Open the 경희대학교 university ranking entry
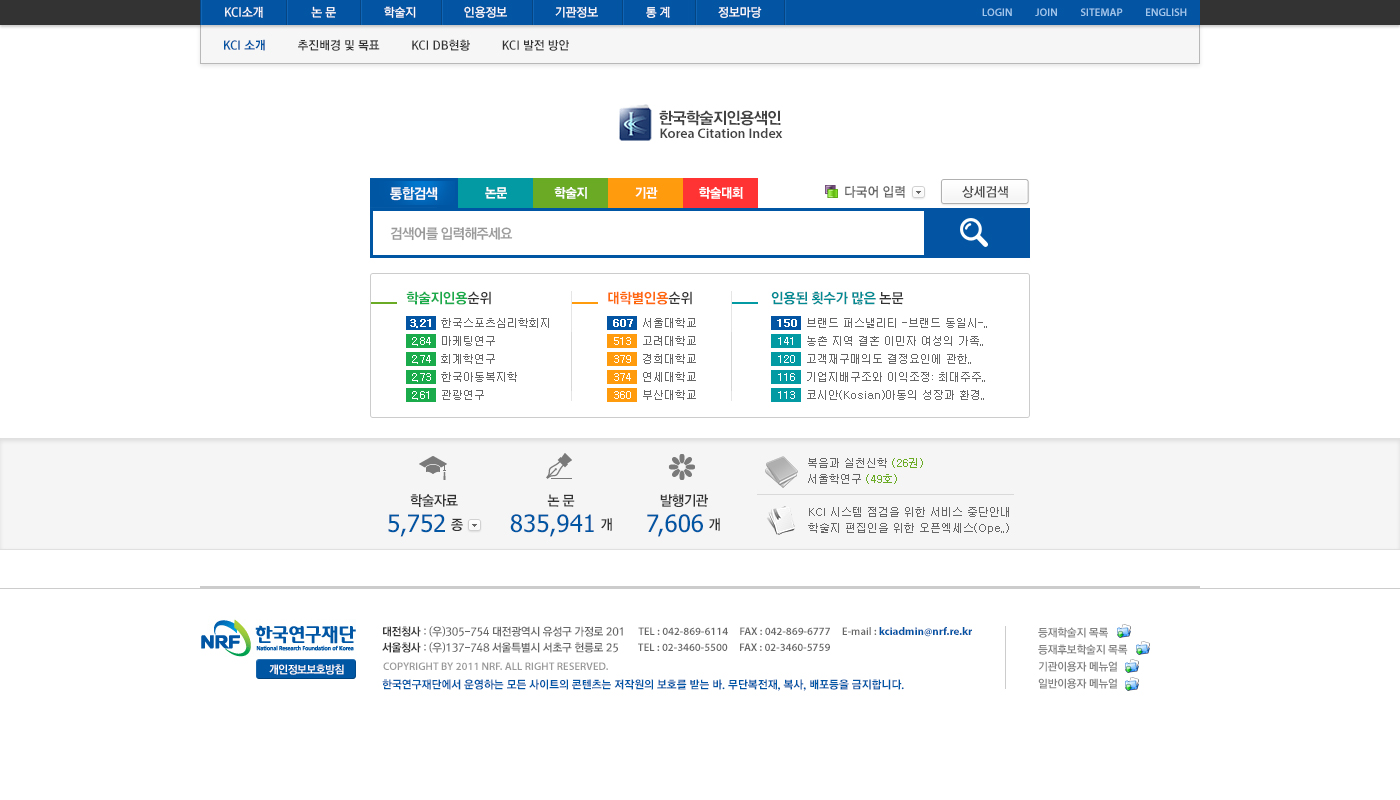1400x800 pixels. coord(669,359)
